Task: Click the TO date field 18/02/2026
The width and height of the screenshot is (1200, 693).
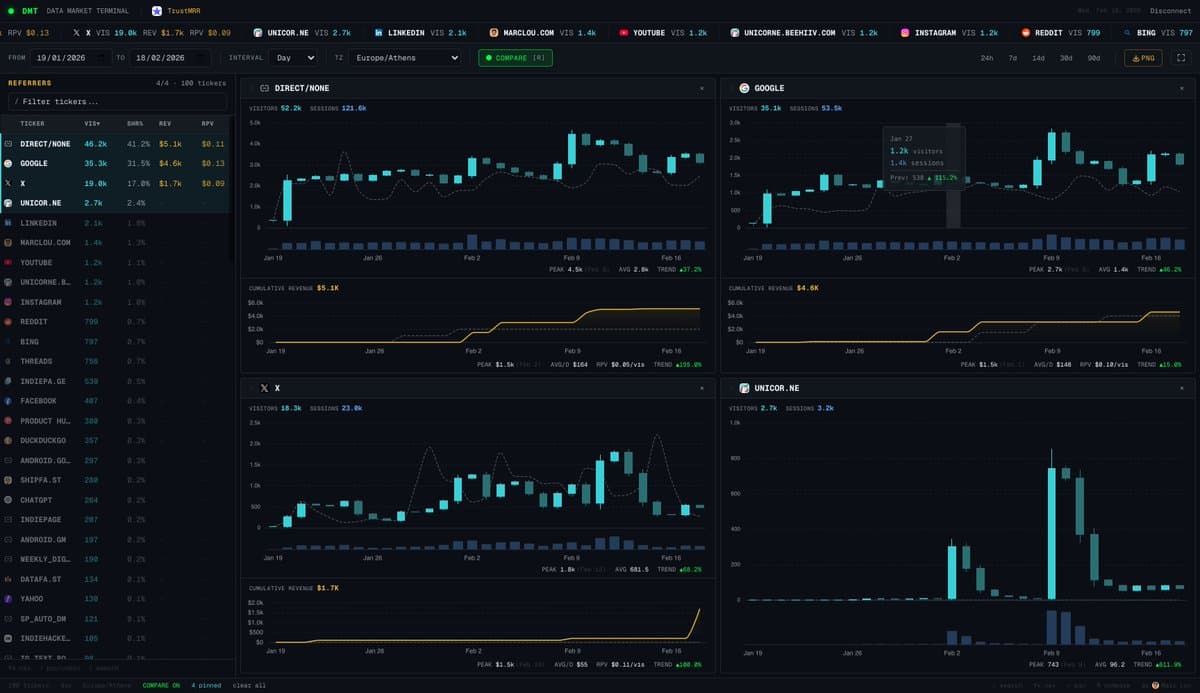Action: [170, 58]
